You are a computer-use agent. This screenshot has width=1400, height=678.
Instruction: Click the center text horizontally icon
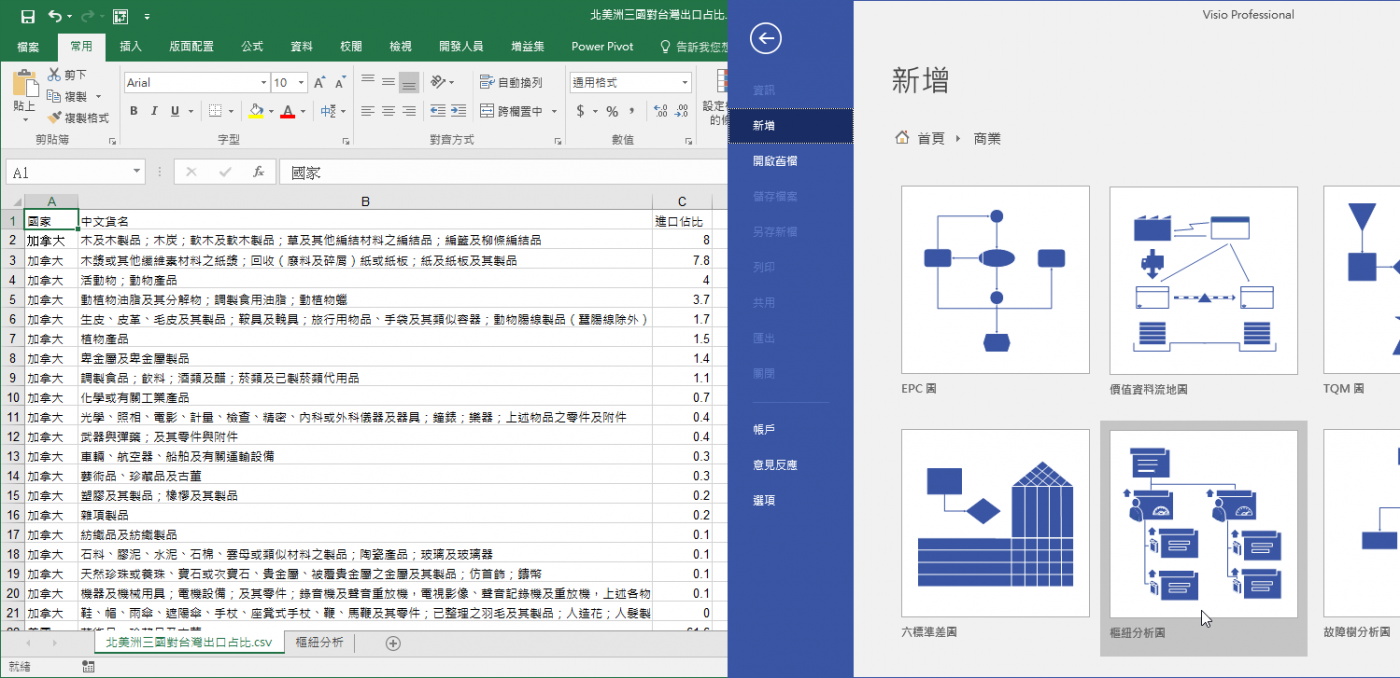[x=388, y=111]
